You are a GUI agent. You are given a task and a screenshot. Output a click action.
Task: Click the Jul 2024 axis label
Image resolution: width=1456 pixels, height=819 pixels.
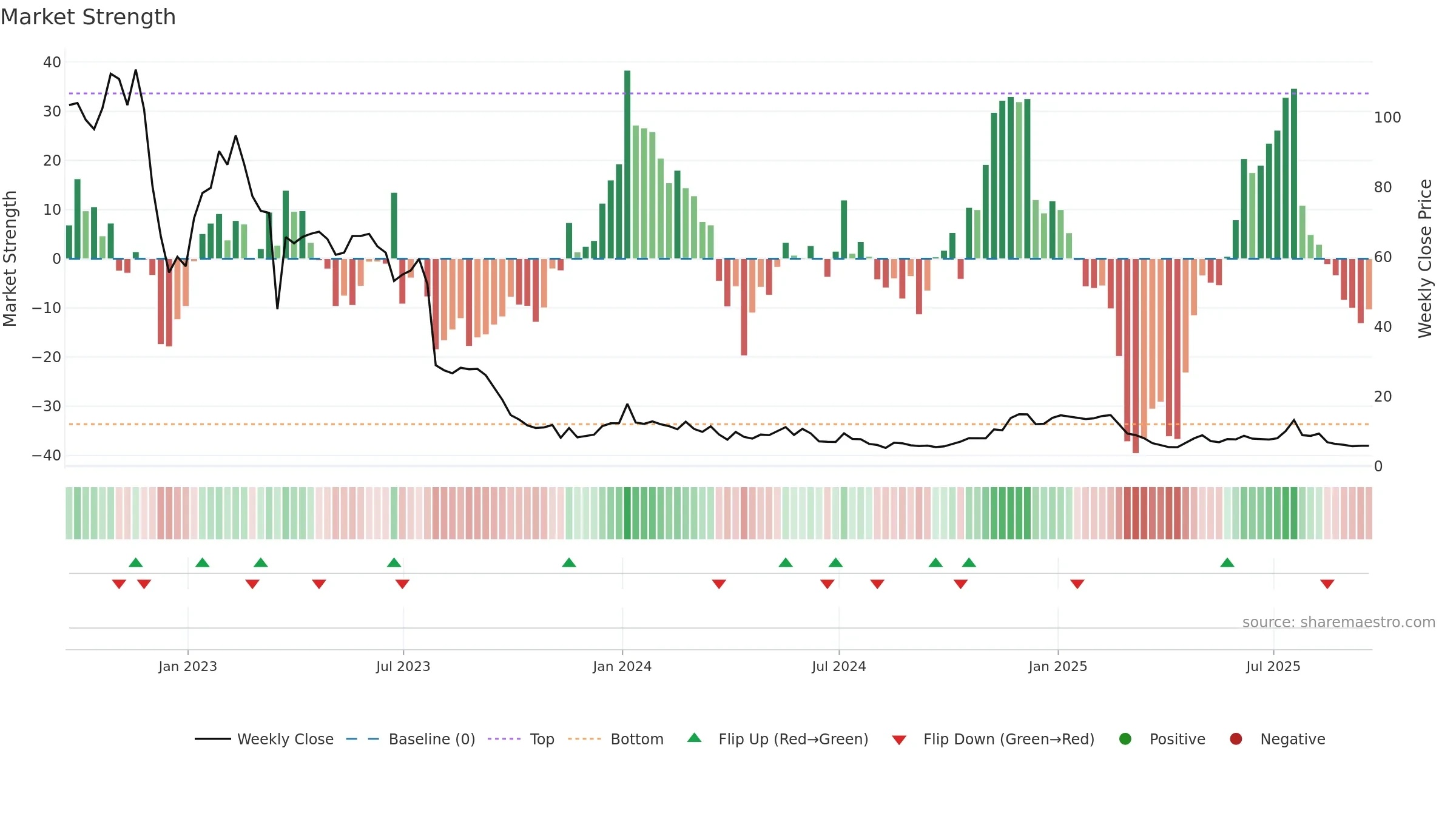click(839, 666)
